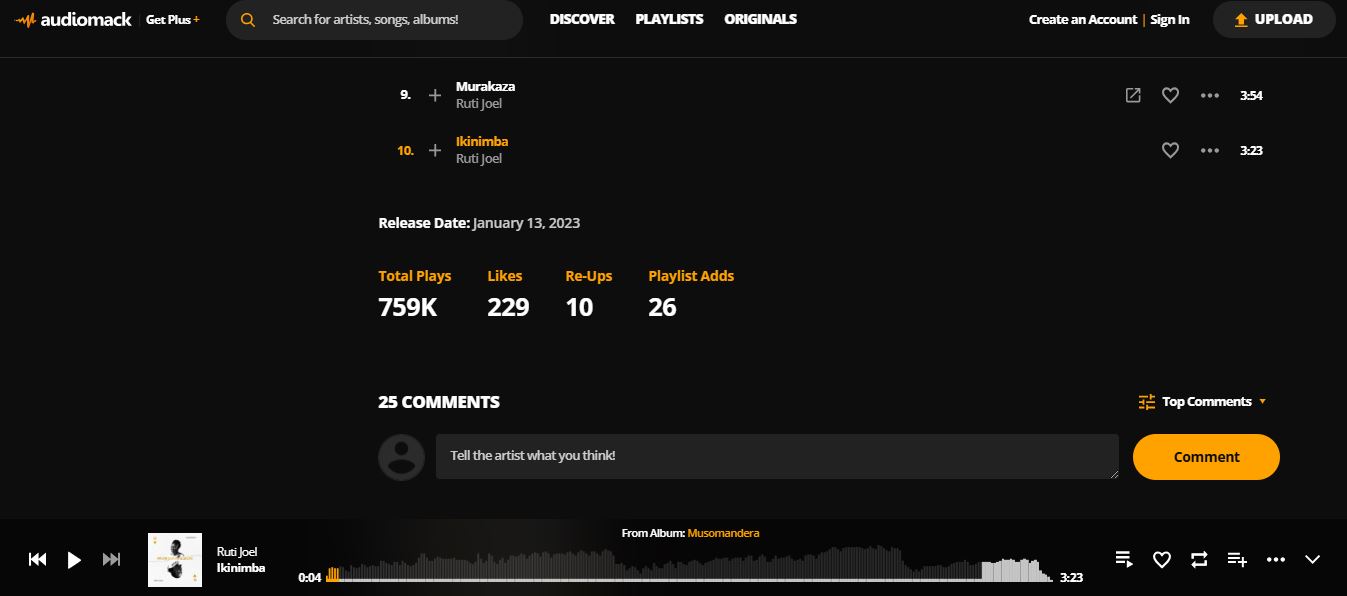Collapse the player with the chevron
The width and height of the screenshot is (1347, 596).
click(1313, 560)
